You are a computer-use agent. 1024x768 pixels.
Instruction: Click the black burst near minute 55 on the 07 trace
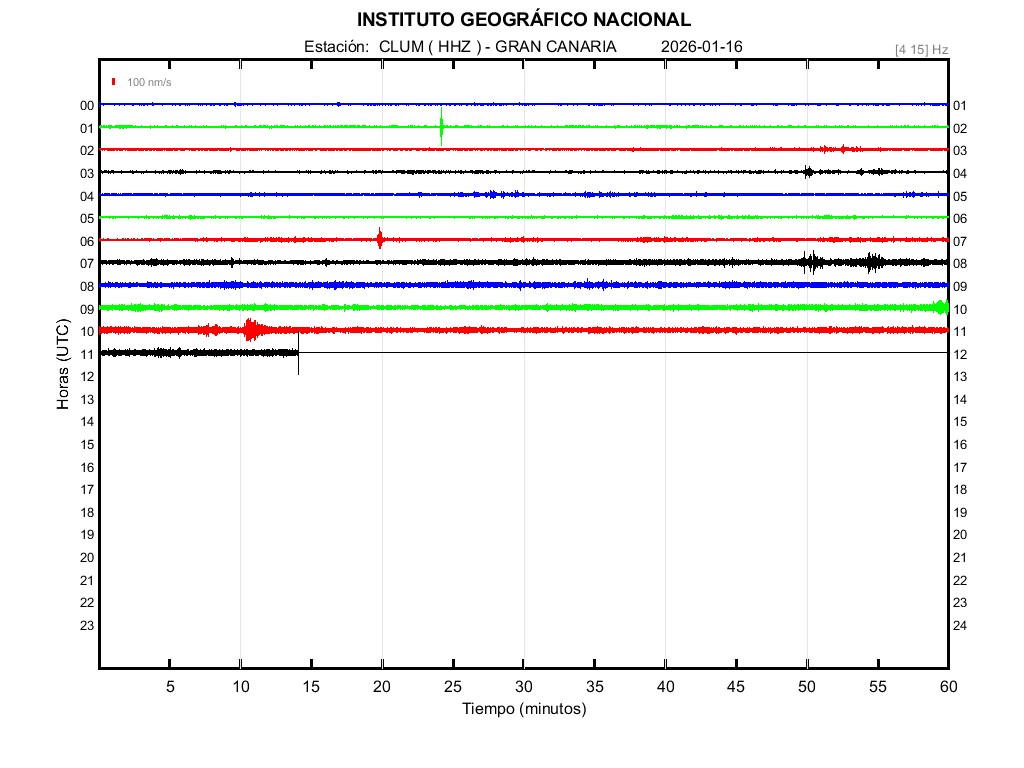tap(874, 262)
